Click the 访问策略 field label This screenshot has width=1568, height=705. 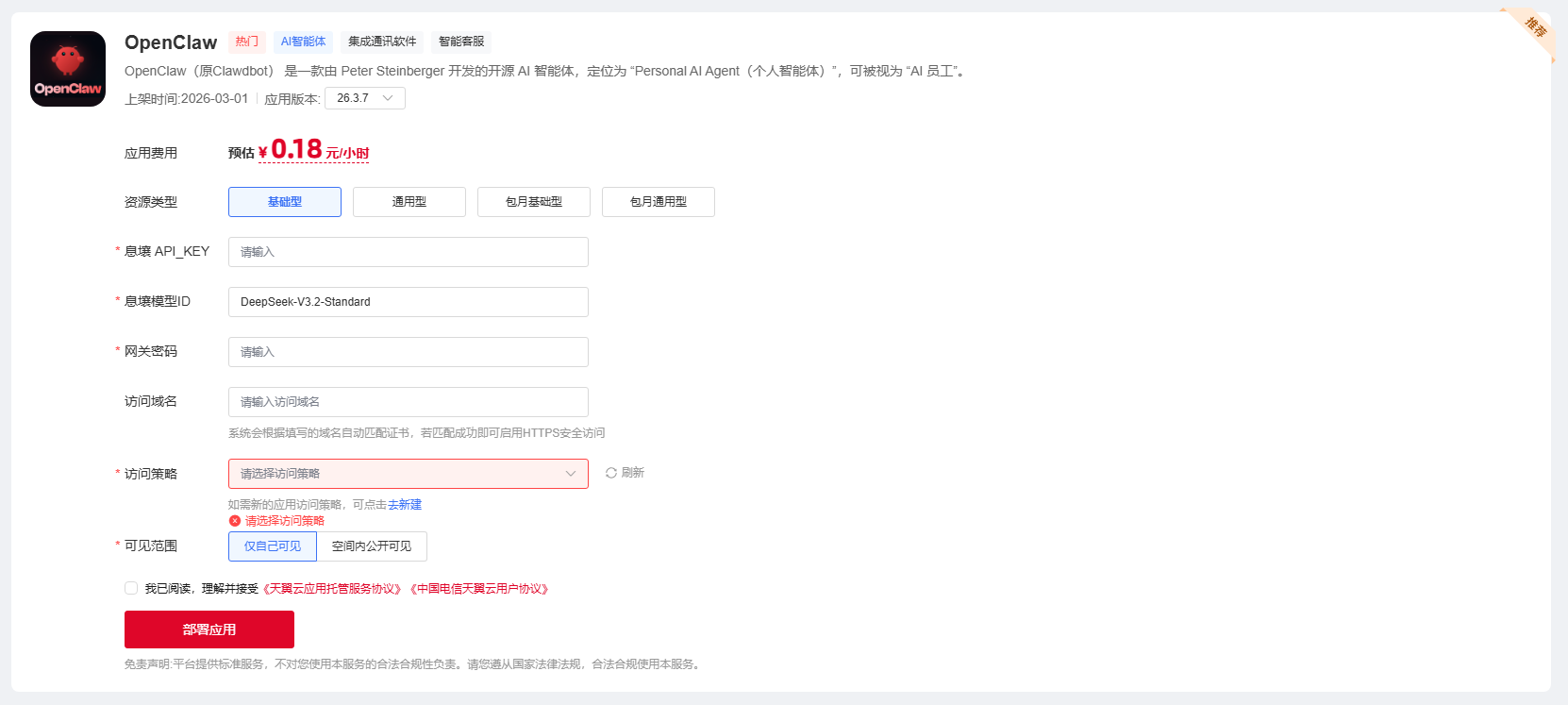click(151, 474)
